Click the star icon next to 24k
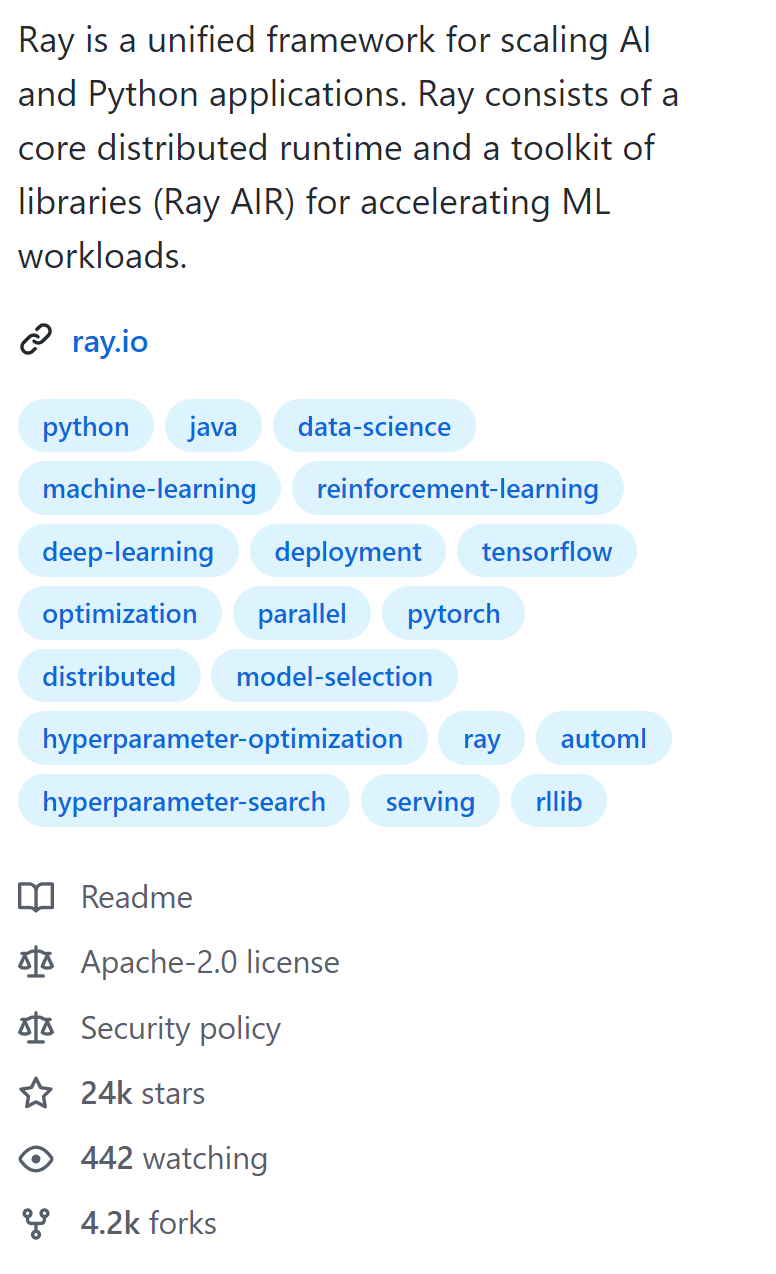The image size is (776, 1274). [36, 1093]
